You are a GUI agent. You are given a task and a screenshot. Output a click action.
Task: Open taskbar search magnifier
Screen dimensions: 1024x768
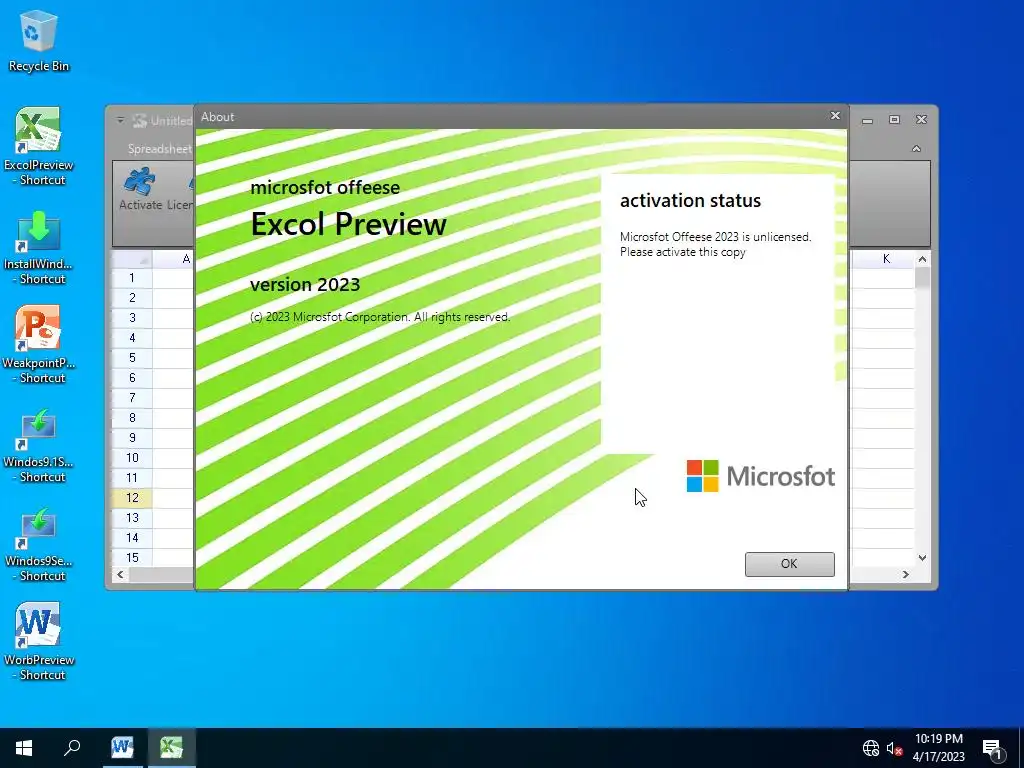72,748
